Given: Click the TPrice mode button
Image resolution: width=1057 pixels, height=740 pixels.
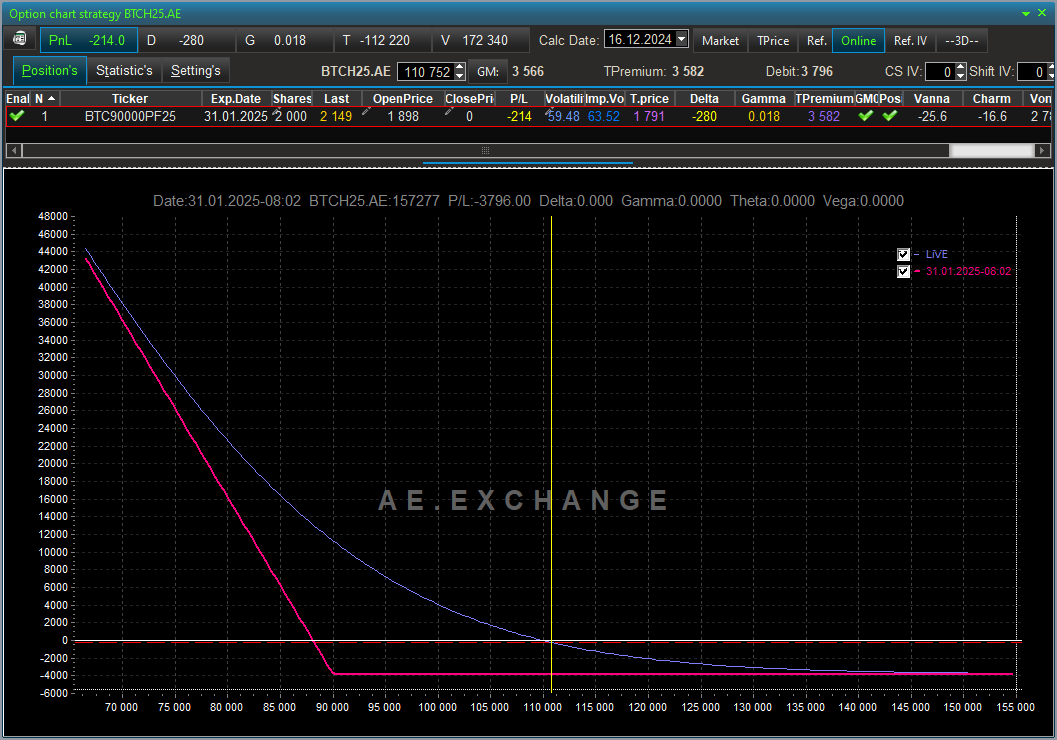Looking at the screenshot, I should tap(773, 40).
